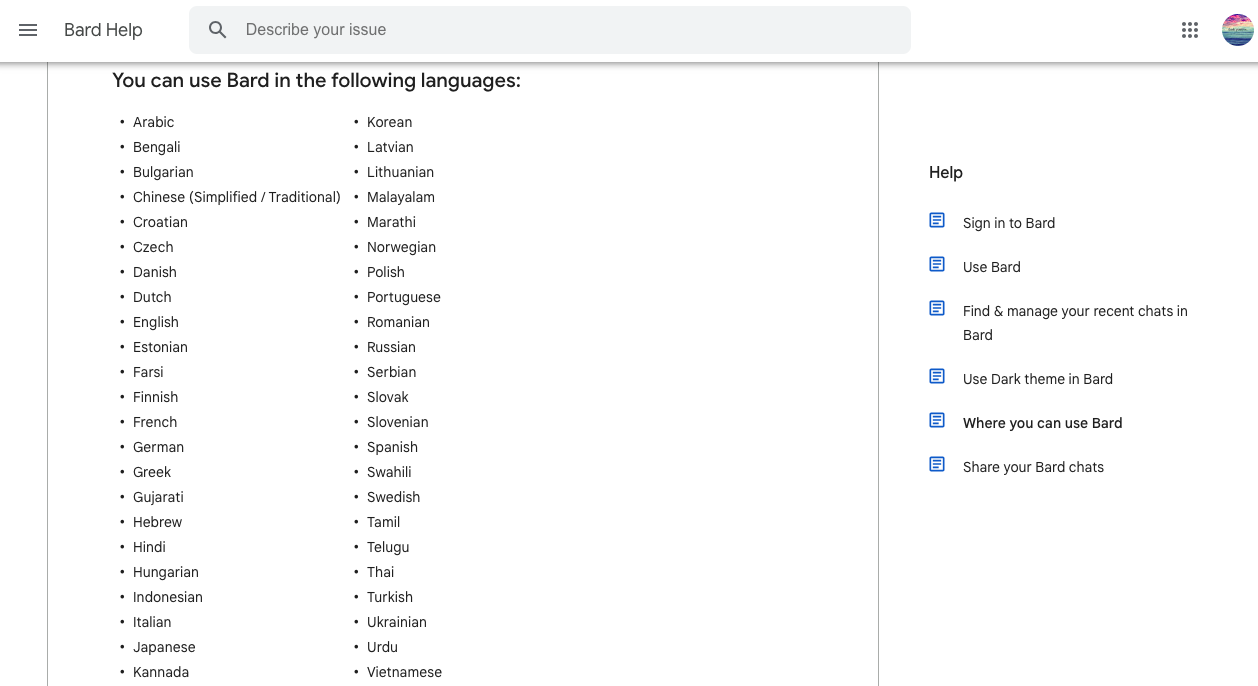Select the Bulgarian list item
Screen dimensions: 1258x686
163,172
